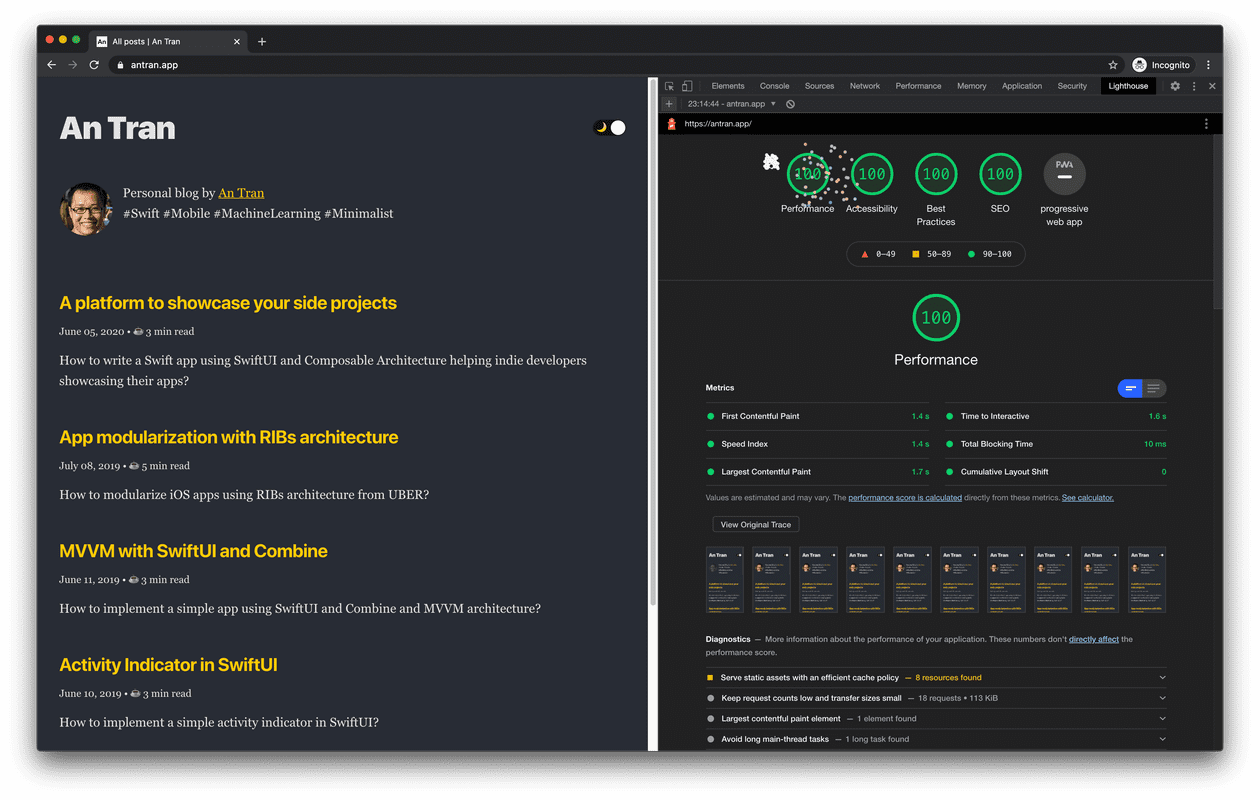Open the 23:14:44 report selector dropdown
Screen dimensions: 1260x800
pyautogui.click(x=740, y=103)
